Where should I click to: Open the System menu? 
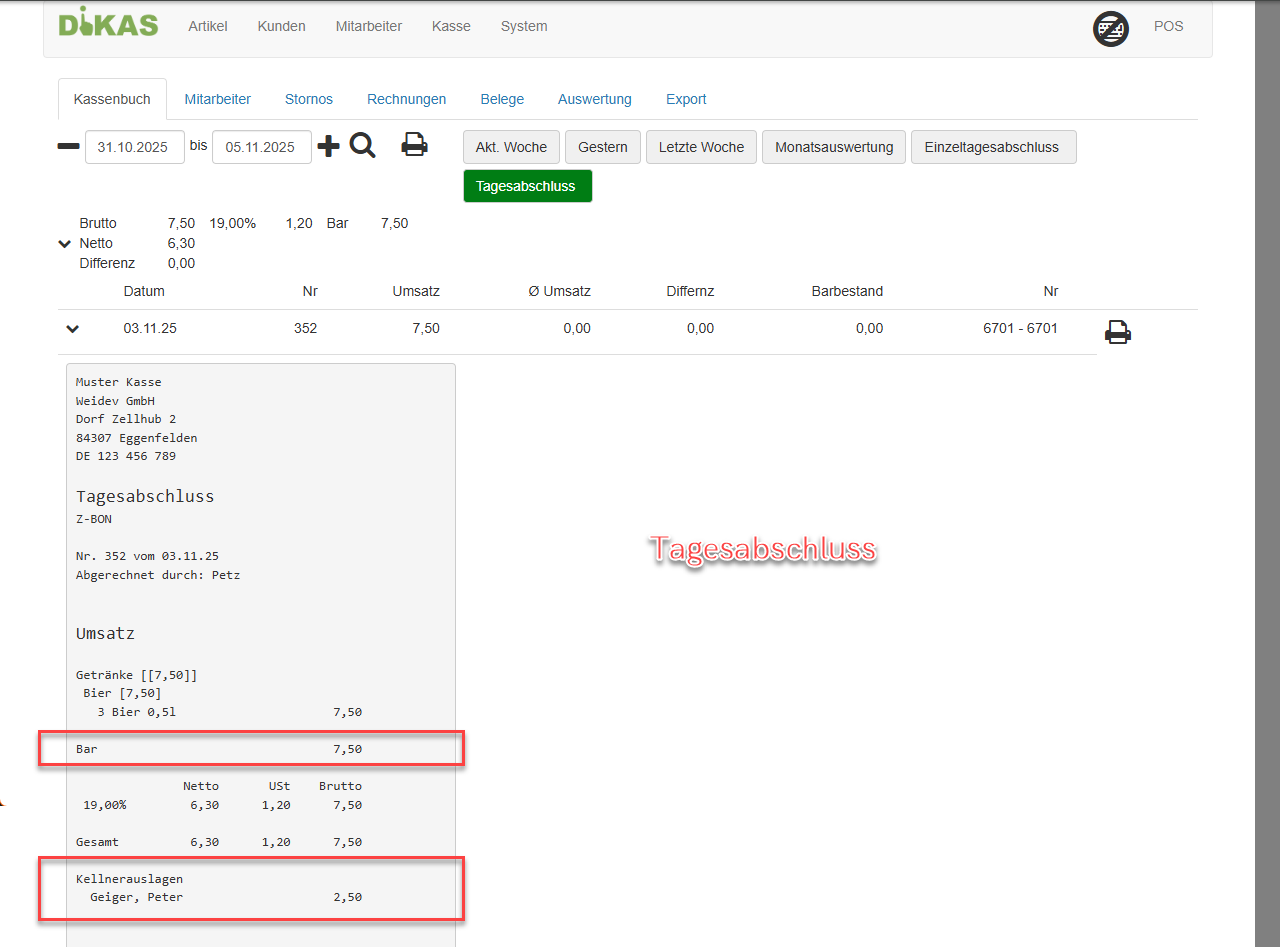(524, 27)
